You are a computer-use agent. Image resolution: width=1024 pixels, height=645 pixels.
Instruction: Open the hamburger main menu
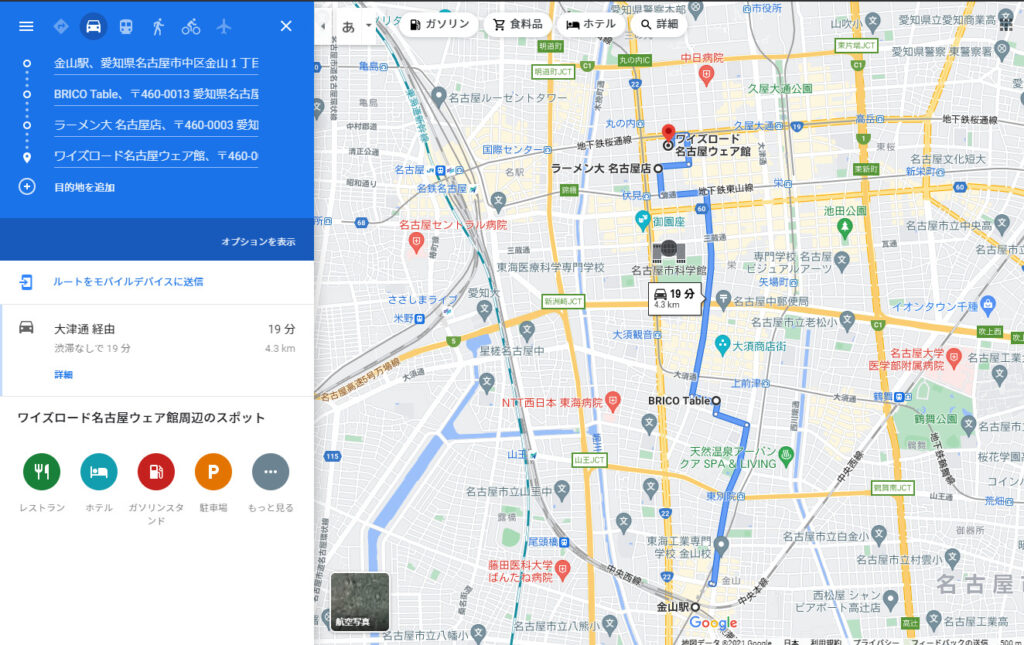click(x=26, y=26)
